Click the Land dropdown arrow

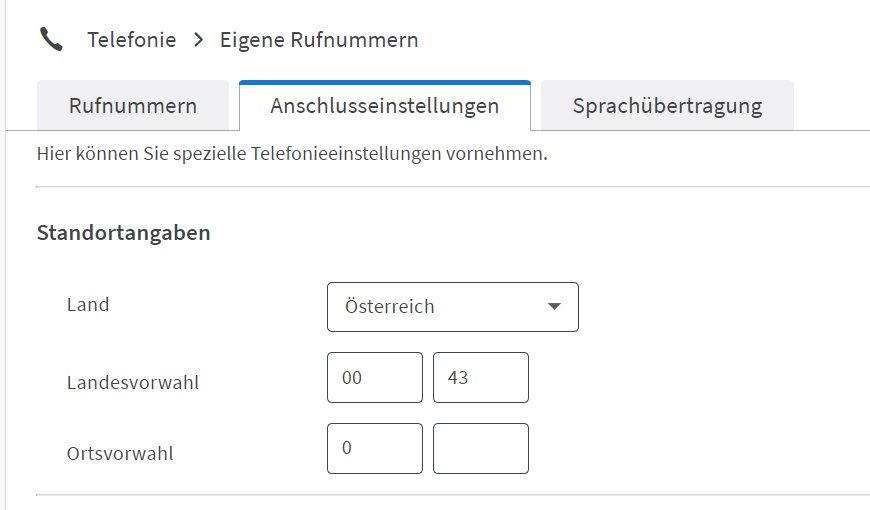(555, 307)
